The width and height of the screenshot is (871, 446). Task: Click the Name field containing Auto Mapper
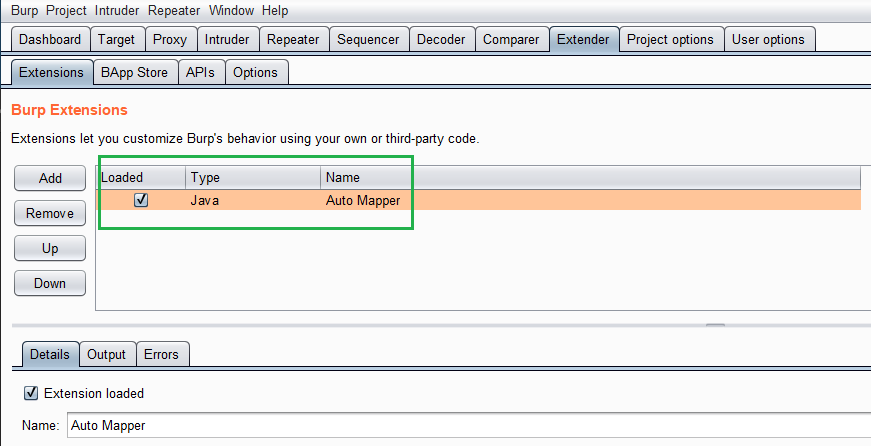[469, 425]
